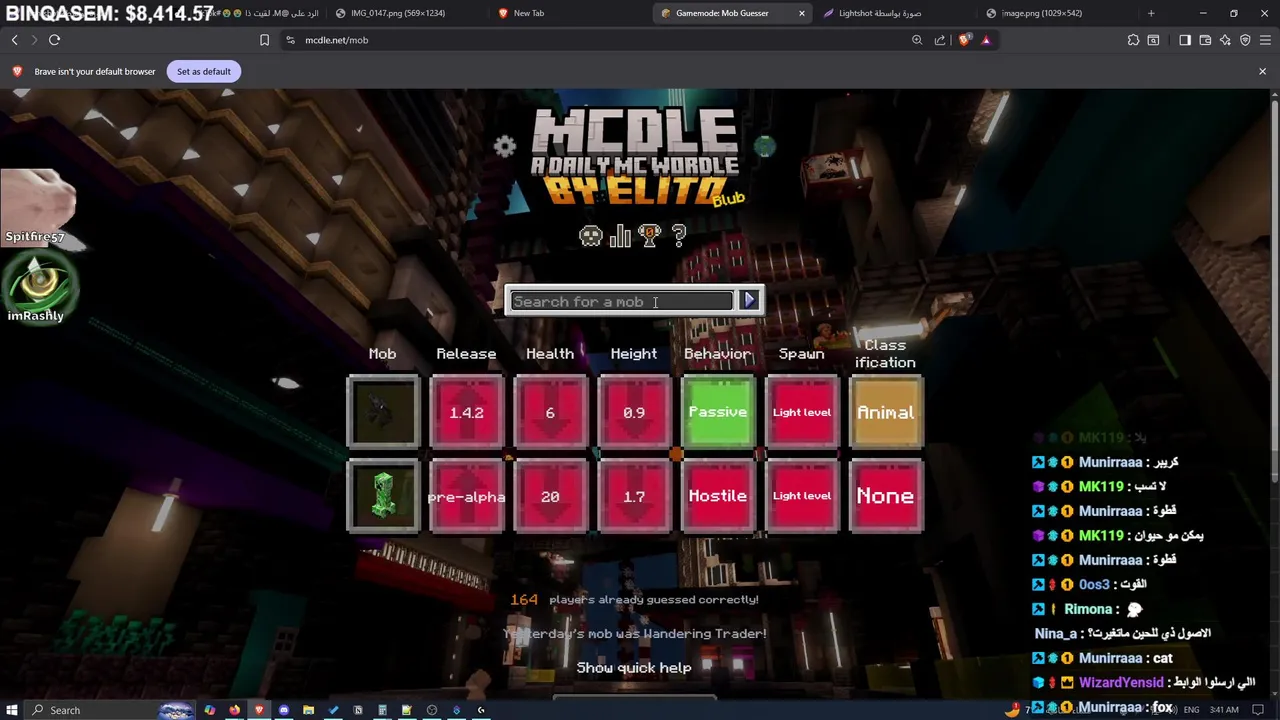
Task: Click 'Show quick help' link
Action: [x=634, y=667]
